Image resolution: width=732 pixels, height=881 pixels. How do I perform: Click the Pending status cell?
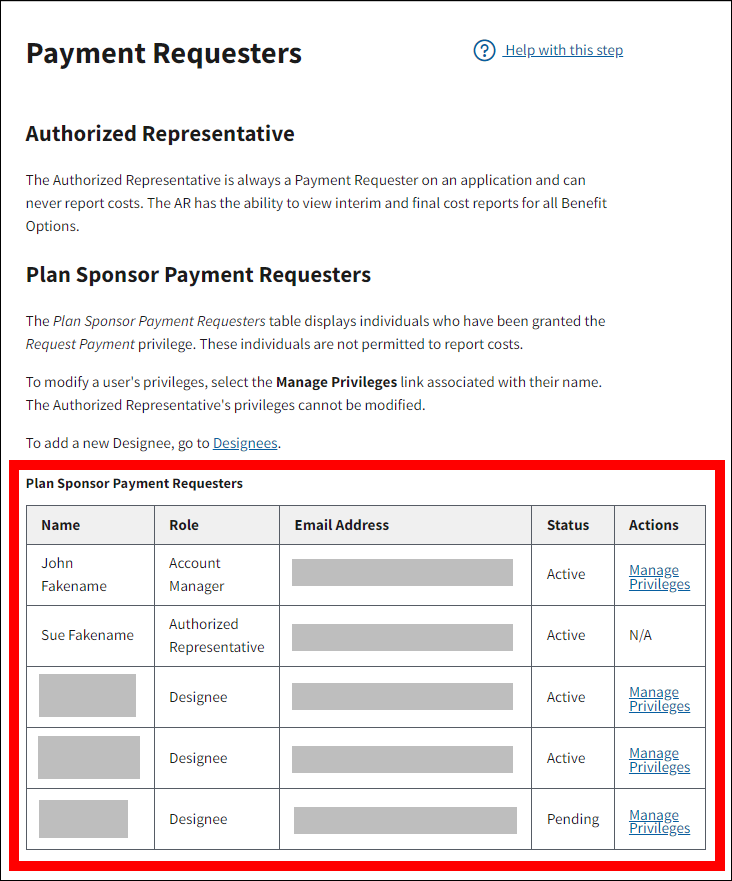click(573, 819)
